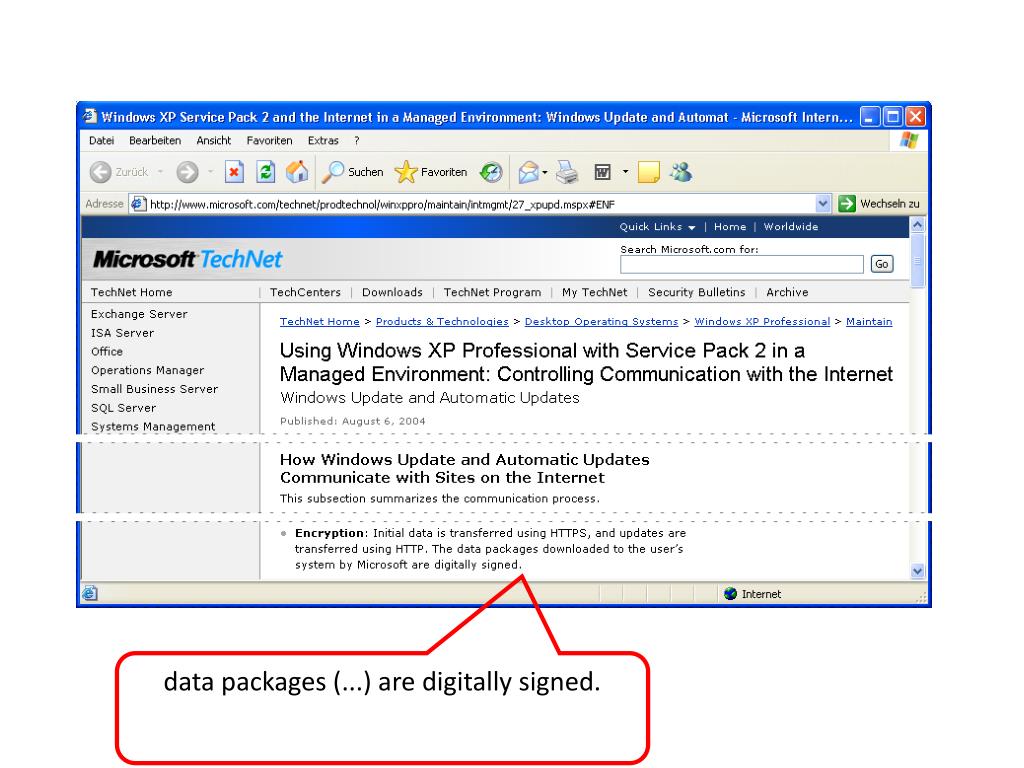Open Desktop Operating Systems breadcrumb link

(x=601, y=321)
